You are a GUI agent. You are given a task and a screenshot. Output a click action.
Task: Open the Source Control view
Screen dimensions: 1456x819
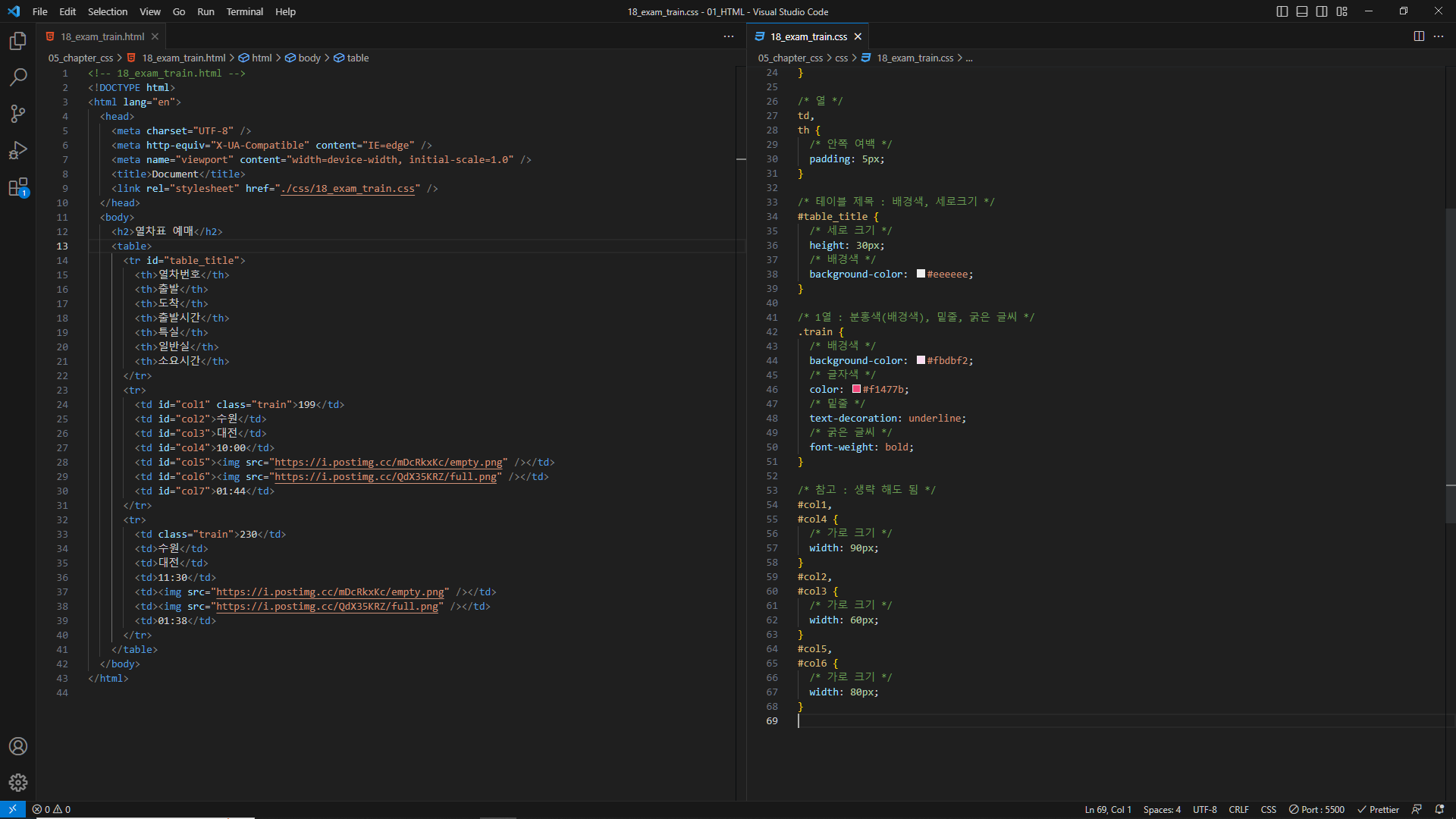pos(18,114)
